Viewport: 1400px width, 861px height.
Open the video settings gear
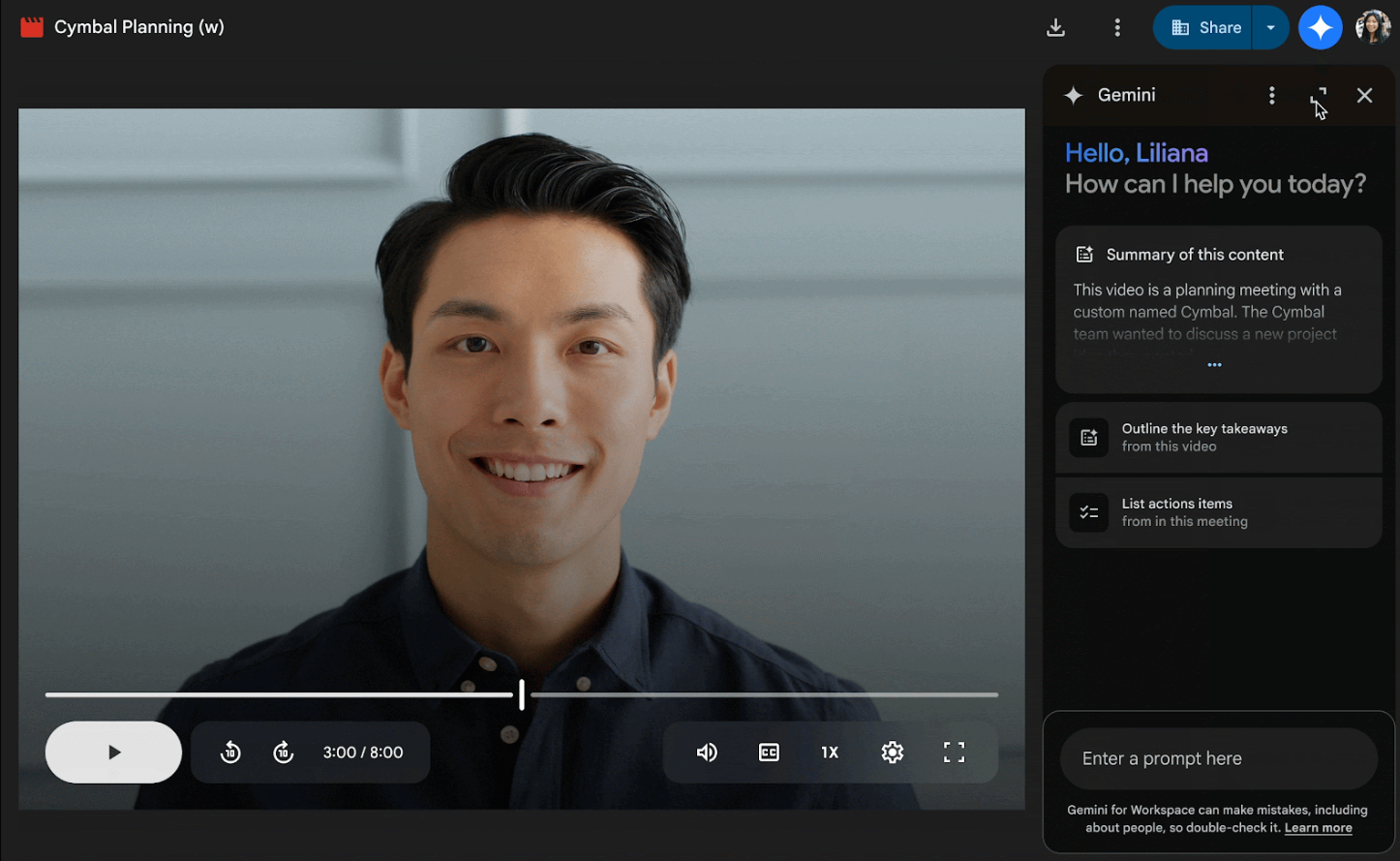(892, 752)
